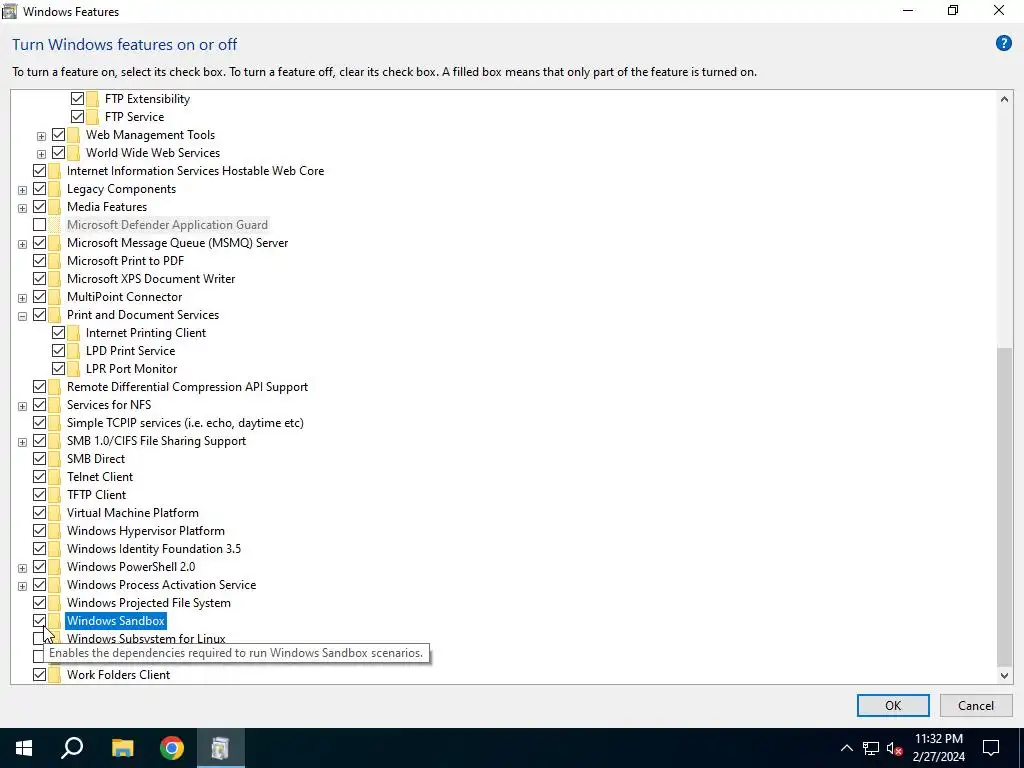Select Remote Differential Compression API Support
1024x768 pixels.
pyautogui.click(x=187, y=387)
